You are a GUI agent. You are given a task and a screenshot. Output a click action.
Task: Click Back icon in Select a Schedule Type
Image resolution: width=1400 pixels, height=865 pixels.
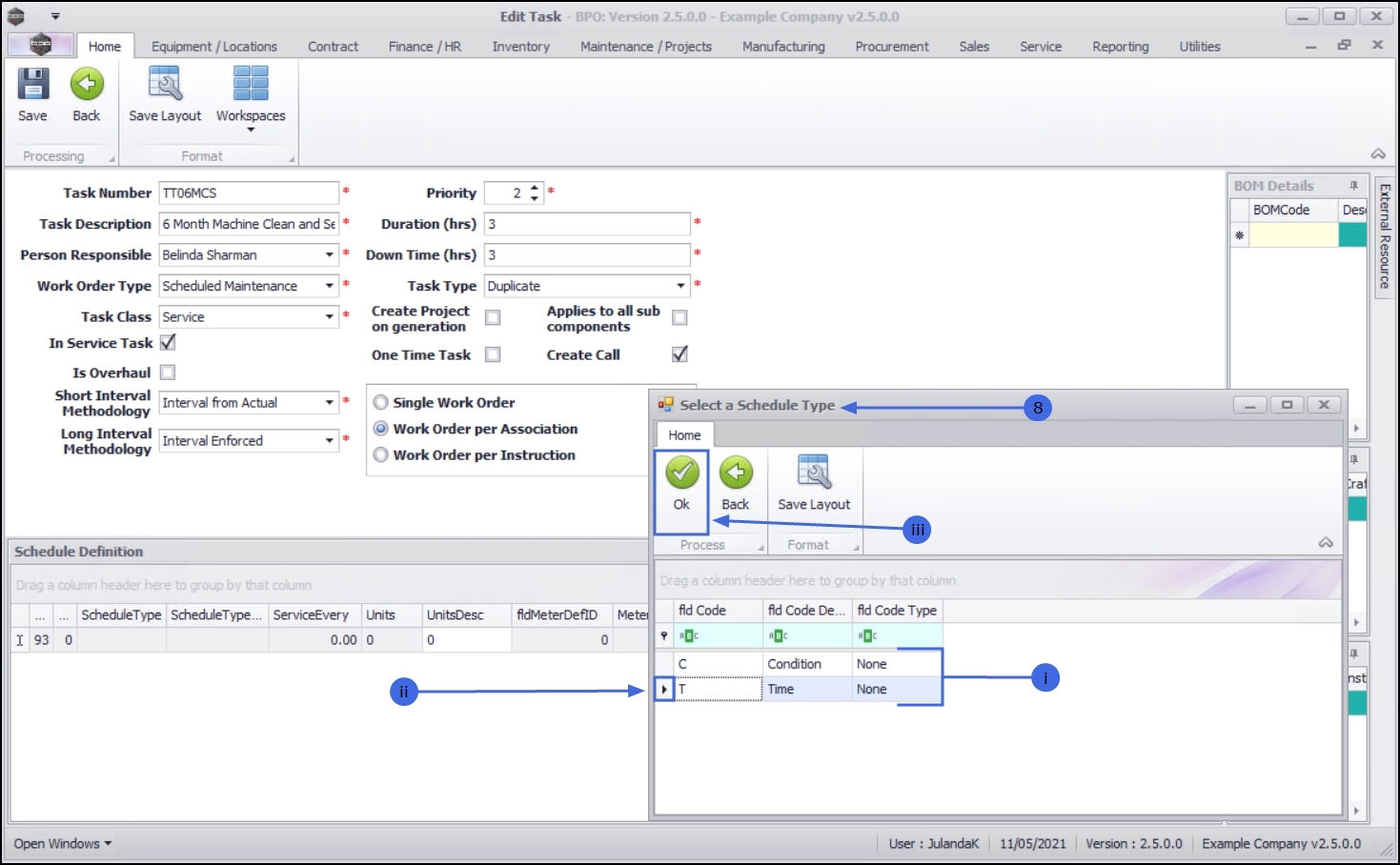point(736,473)
